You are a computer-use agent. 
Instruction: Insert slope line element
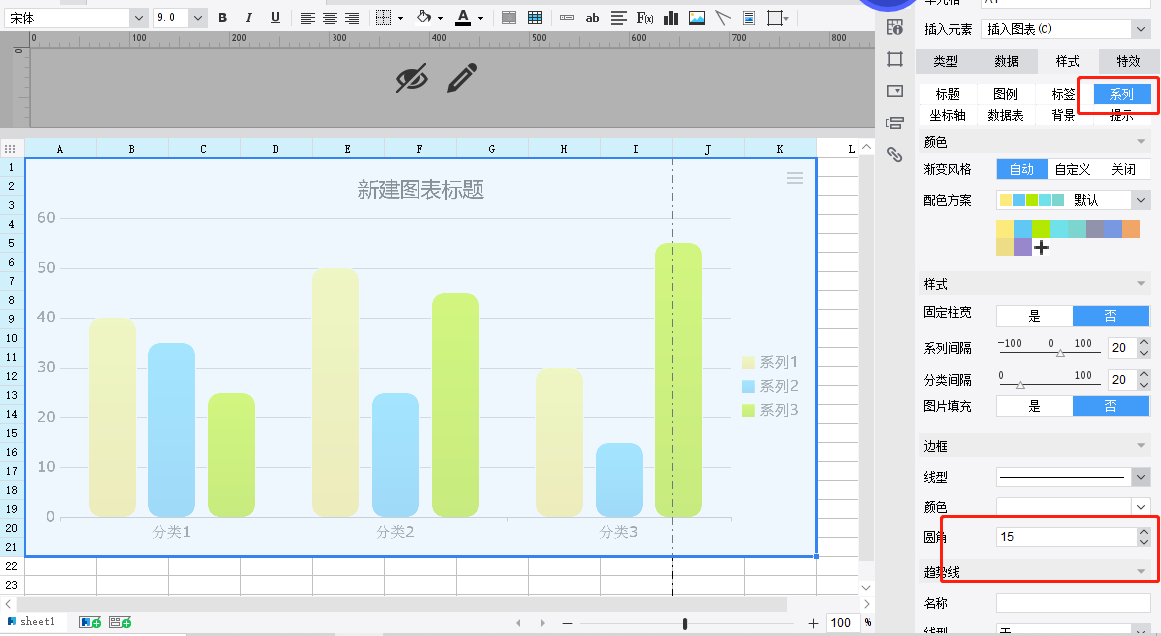[x=723, y=18]
